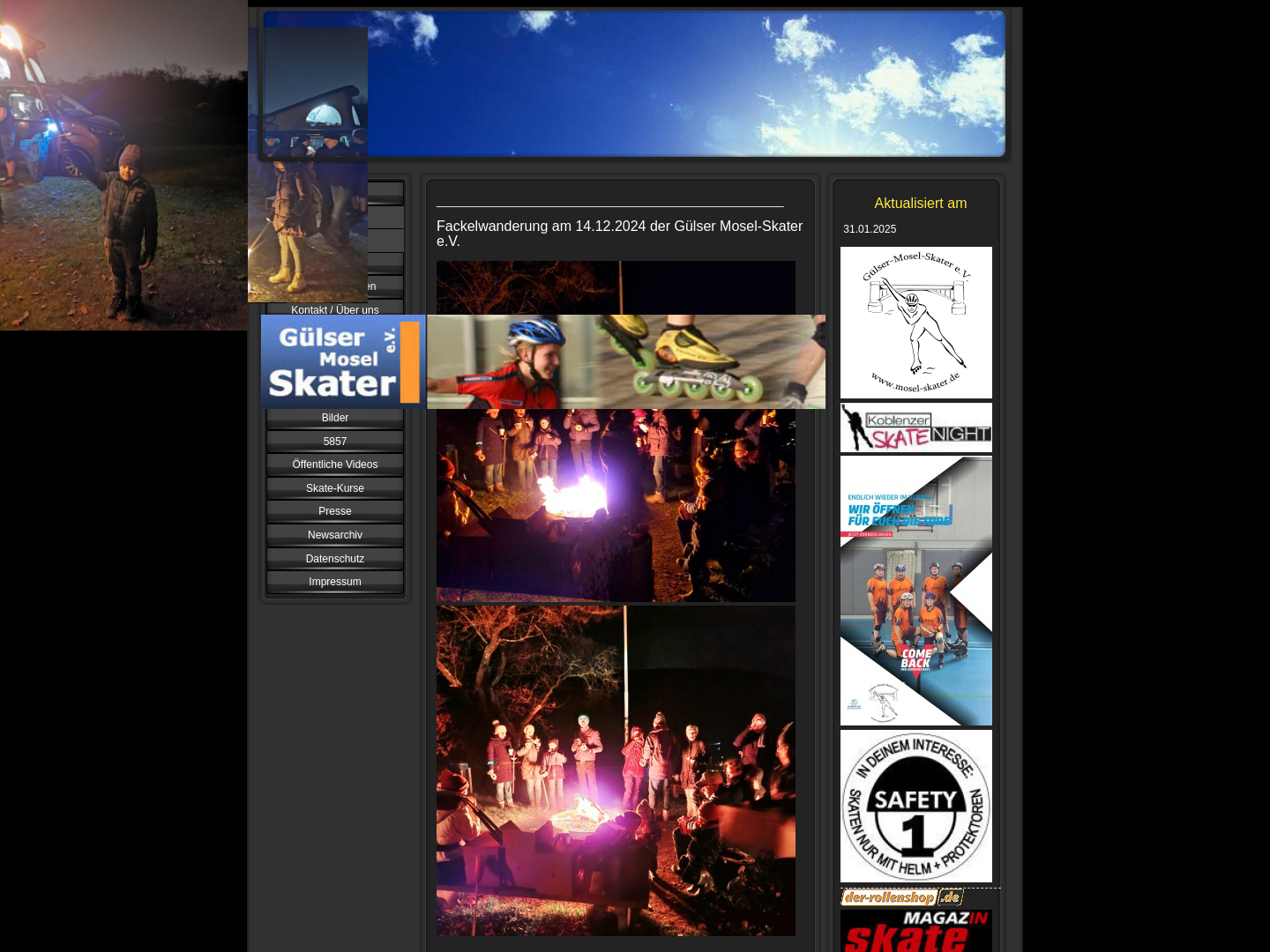Open the red-lit campfire photo under trees

click(616, 770)
